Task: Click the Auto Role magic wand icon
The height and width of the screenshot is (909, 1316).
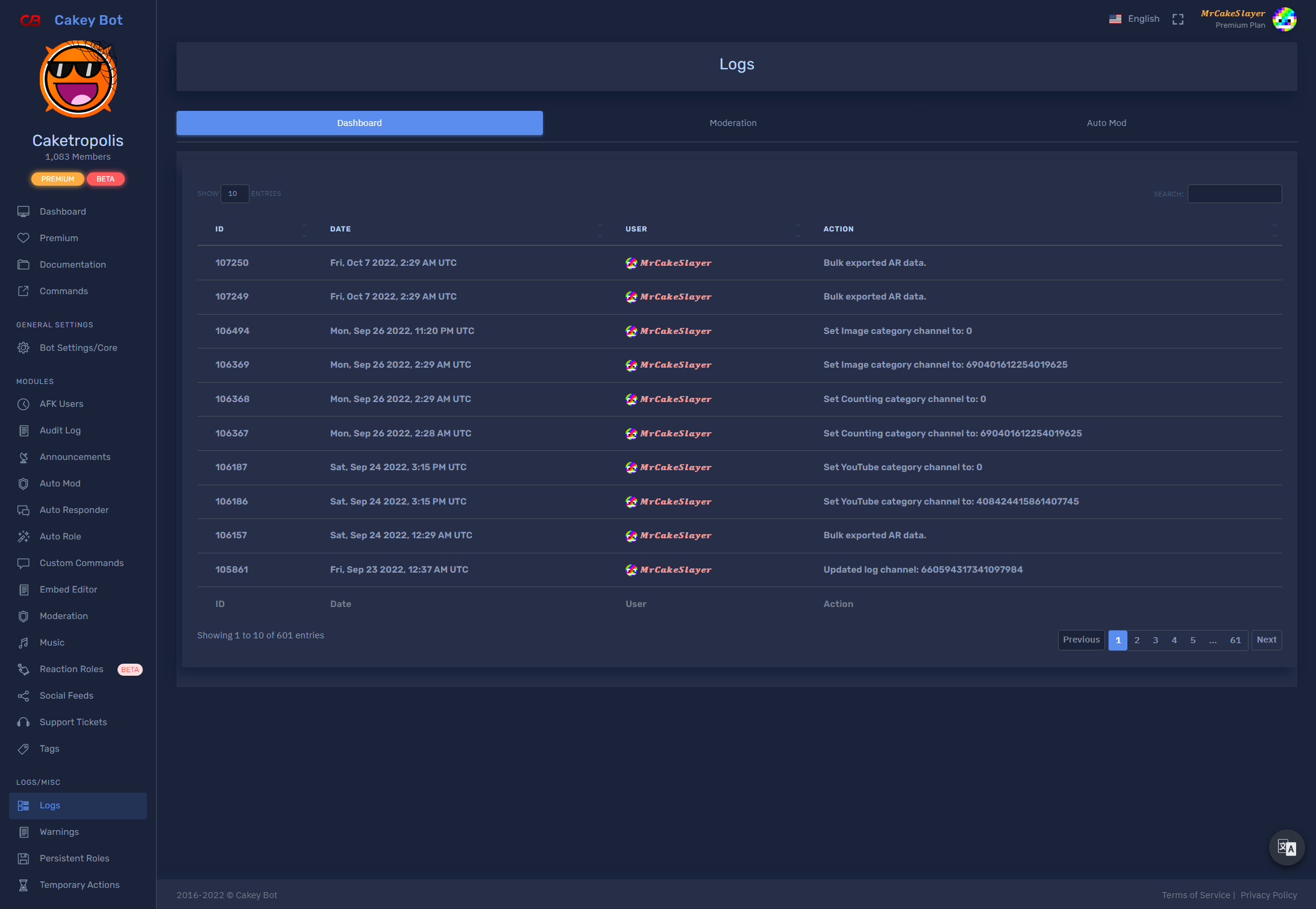Action: [23, 536]
